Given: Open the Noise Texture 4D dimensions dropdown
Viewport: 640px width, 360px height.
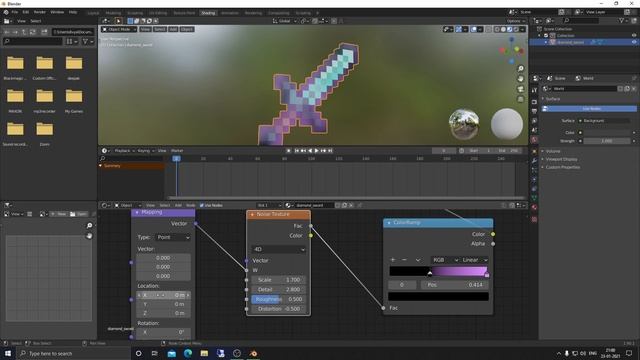Looking at the screenshot, I should tap(278, 249).
